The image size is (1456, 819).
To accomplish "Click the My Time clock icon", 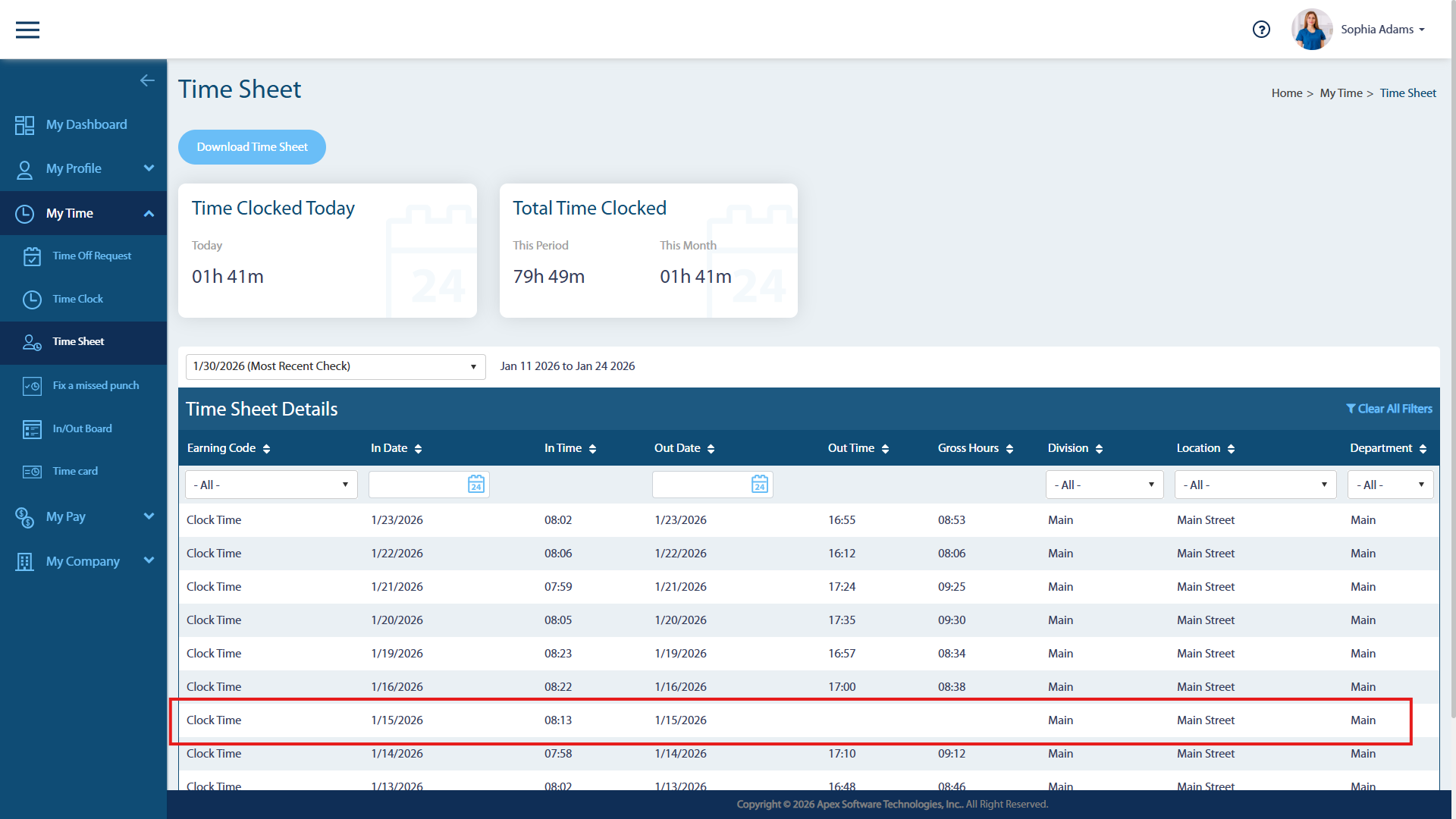I will (24, 214).
